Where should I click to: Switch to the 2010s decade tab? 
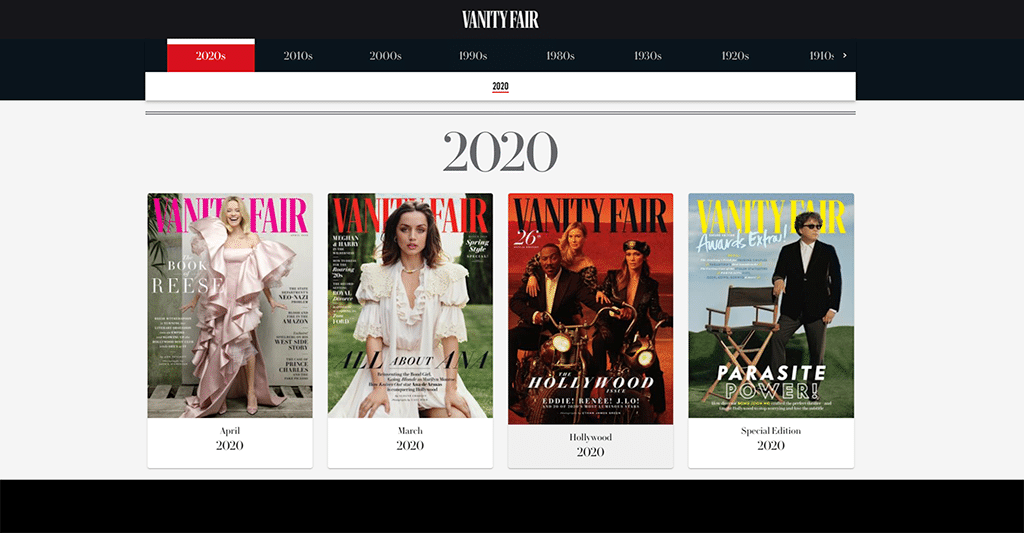pos(298,56)
